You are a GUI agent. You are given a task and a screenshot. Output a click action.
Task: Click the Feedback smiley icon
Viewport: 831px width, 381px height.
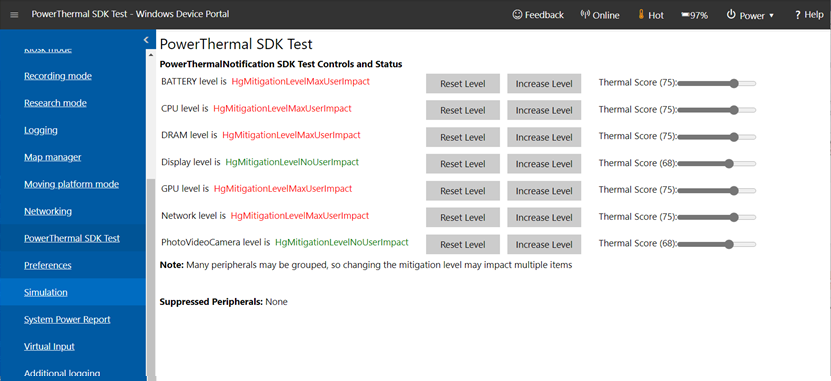point(517,15)
